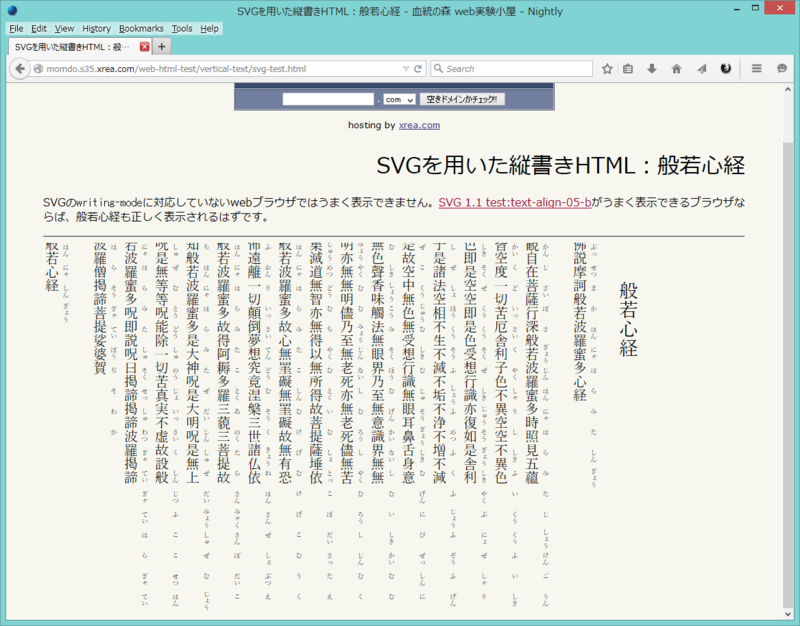Viewport: 800px width, 626px height.
Task: Click the page heading 般若心経
Action: (x=701, y=165)
